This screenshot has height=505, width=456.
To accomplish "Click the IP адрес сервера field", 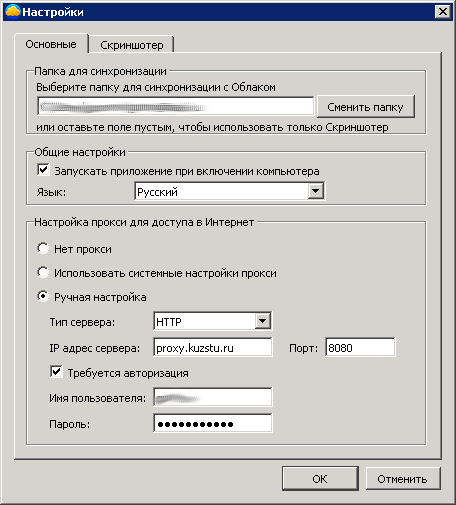I will point(213,347).
